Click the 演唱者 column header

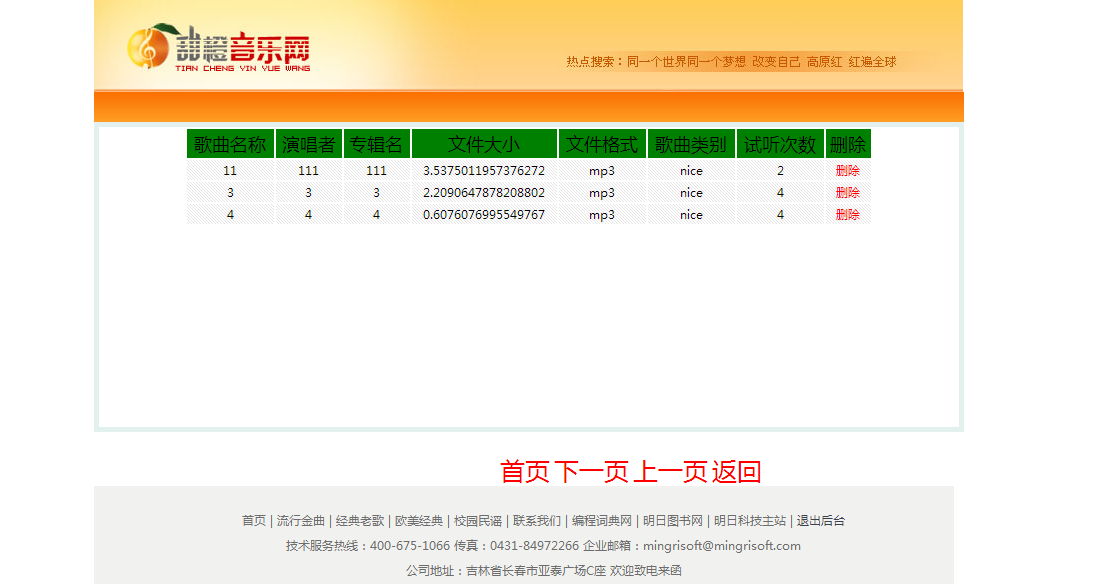click(308, 144)
